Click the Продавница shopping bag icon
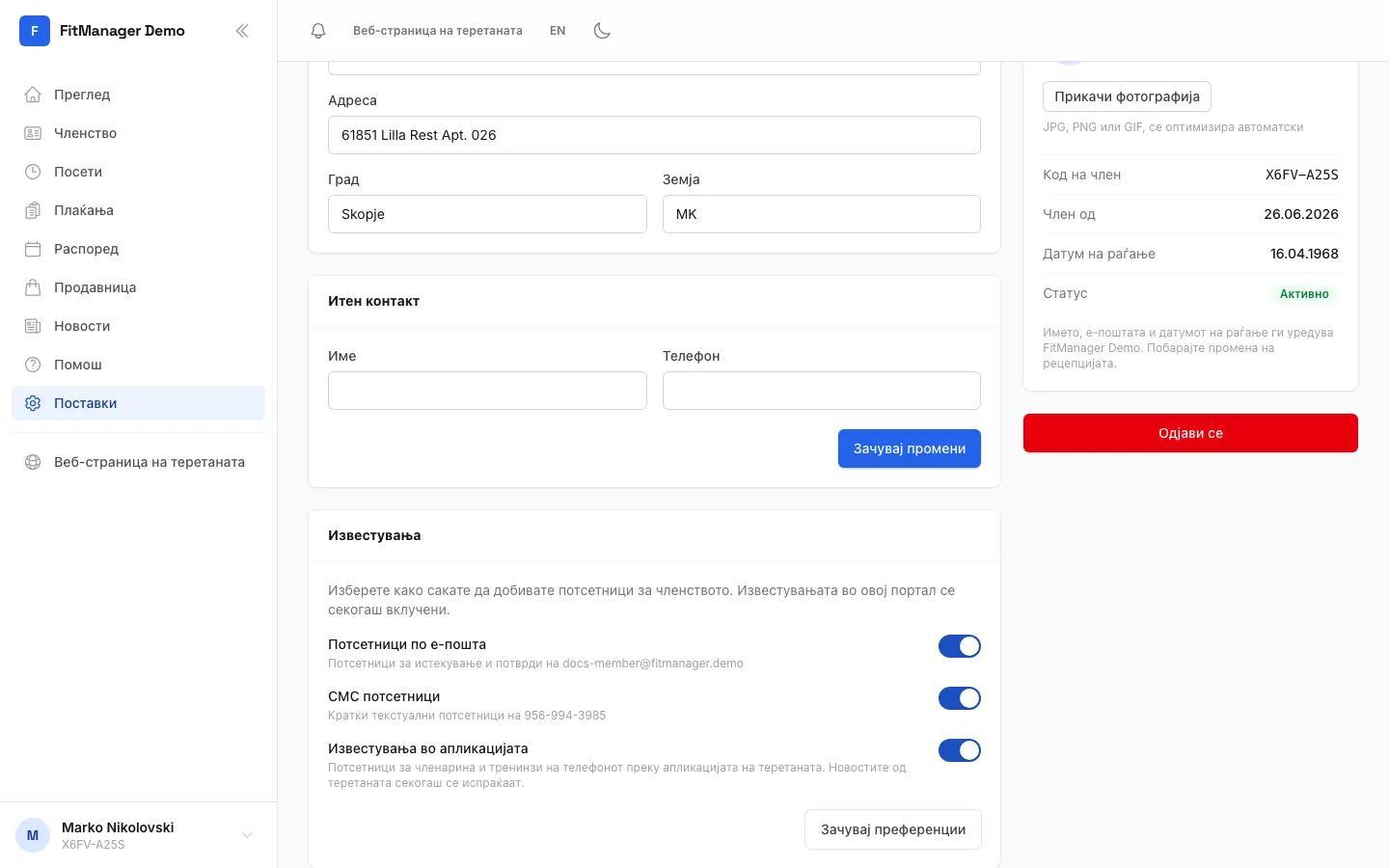 (33, 287)
